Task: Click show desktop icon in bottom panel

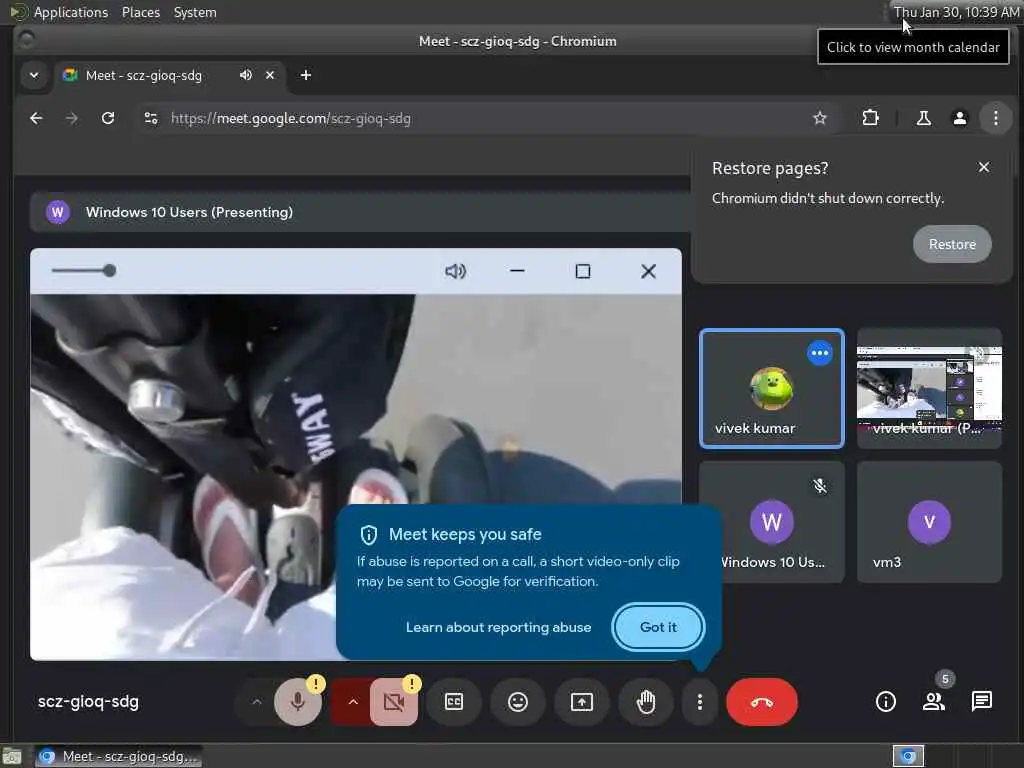Action: (12, 756)
